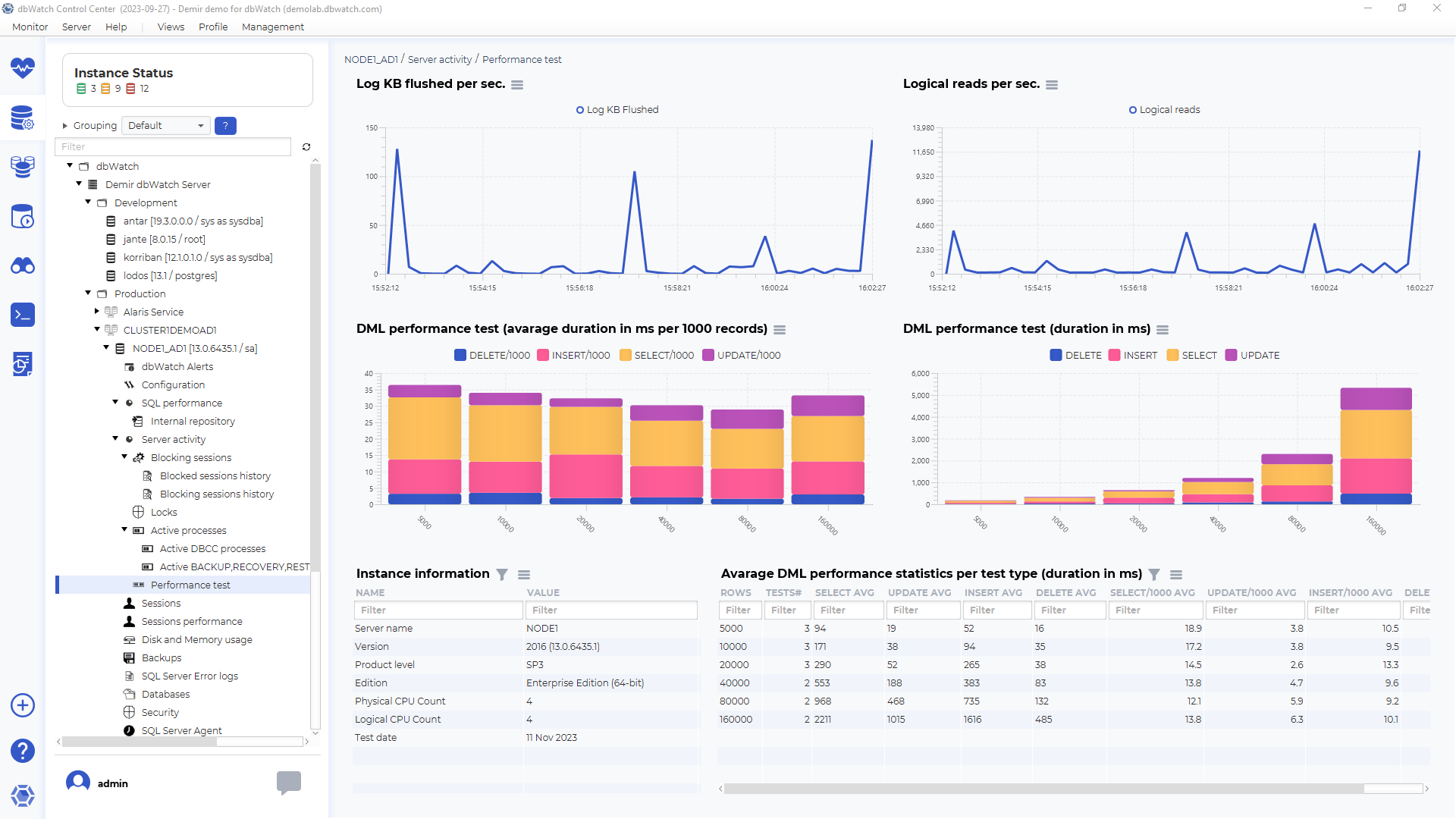The height and width of the screenshot is (819, 1456).
Task: Toggle filter on Instance information table
Action: point(502,575)
